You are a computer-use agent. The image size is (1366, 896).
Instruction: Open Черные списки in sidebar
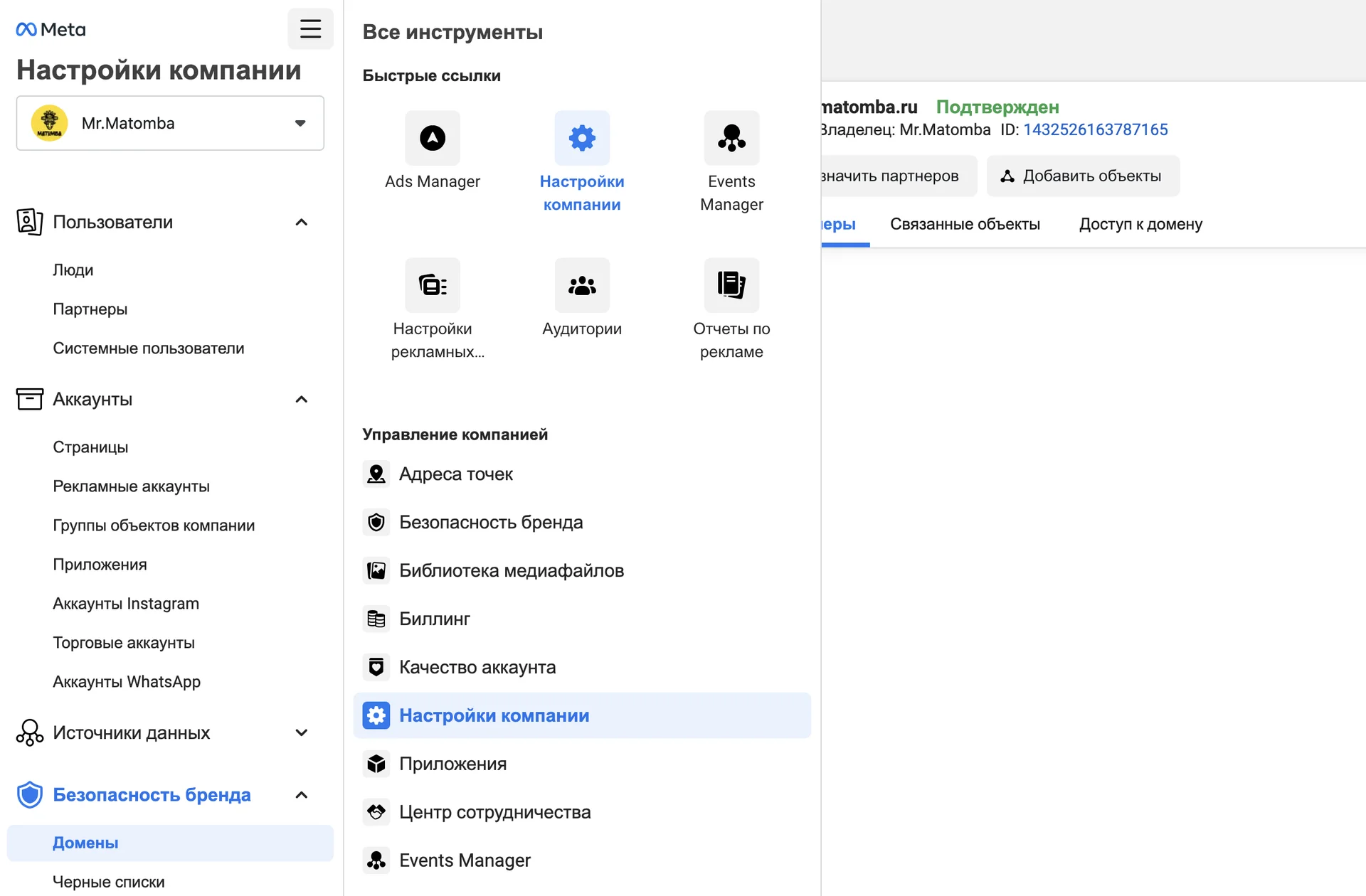[109, 882]
